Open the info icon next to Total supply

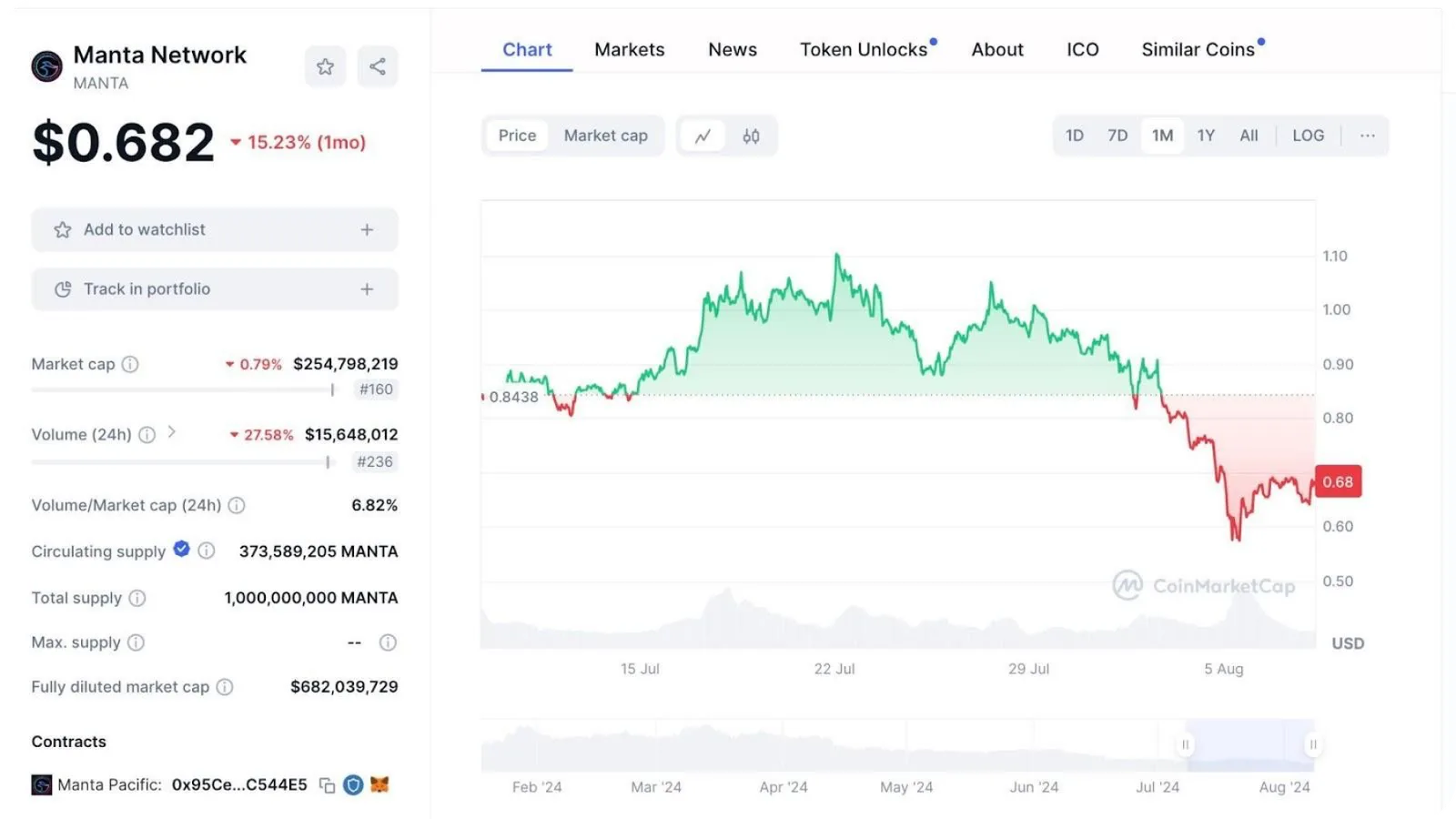[x=137, y=598]
